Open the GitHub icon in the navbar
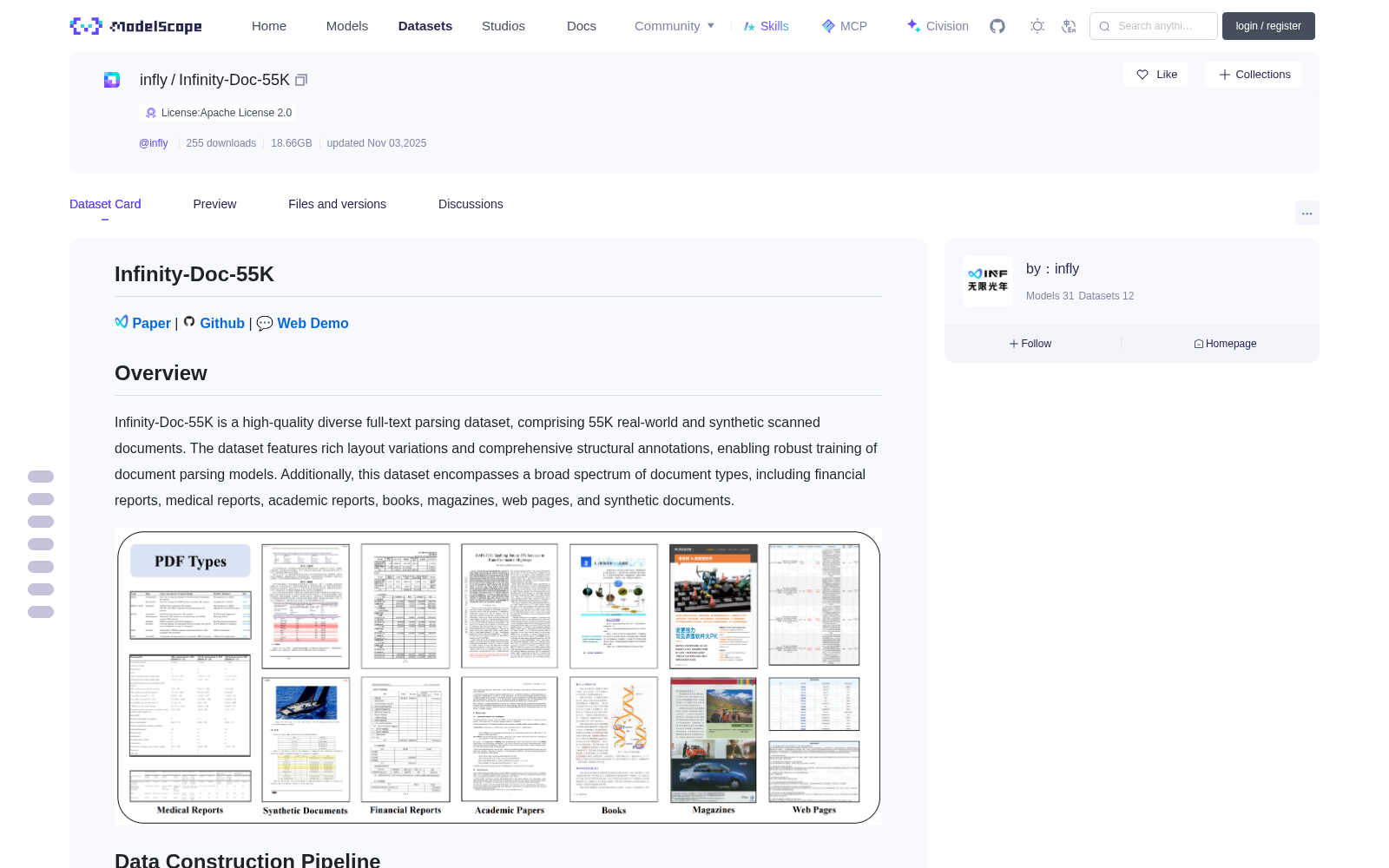The image size is (1389, 868). pos(997,26)
